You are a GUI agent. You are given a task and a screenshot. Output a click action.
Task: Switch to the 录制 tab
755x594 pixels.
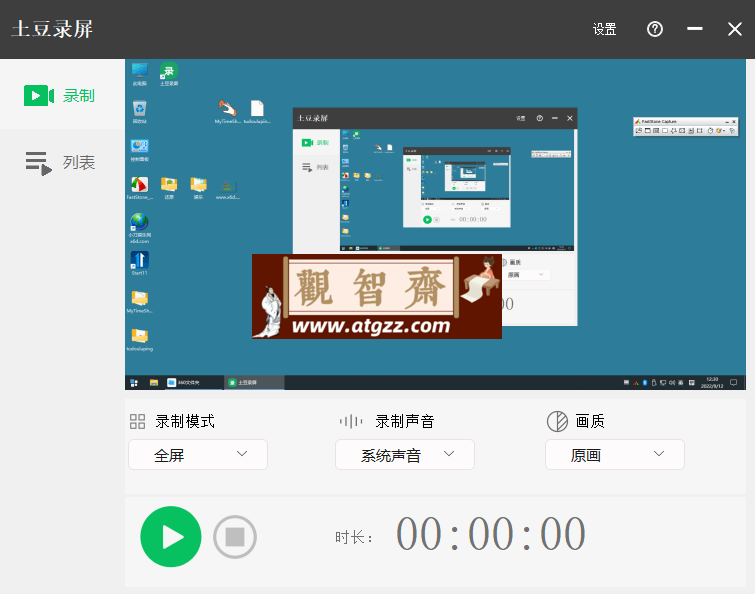[x=62, y=95]
